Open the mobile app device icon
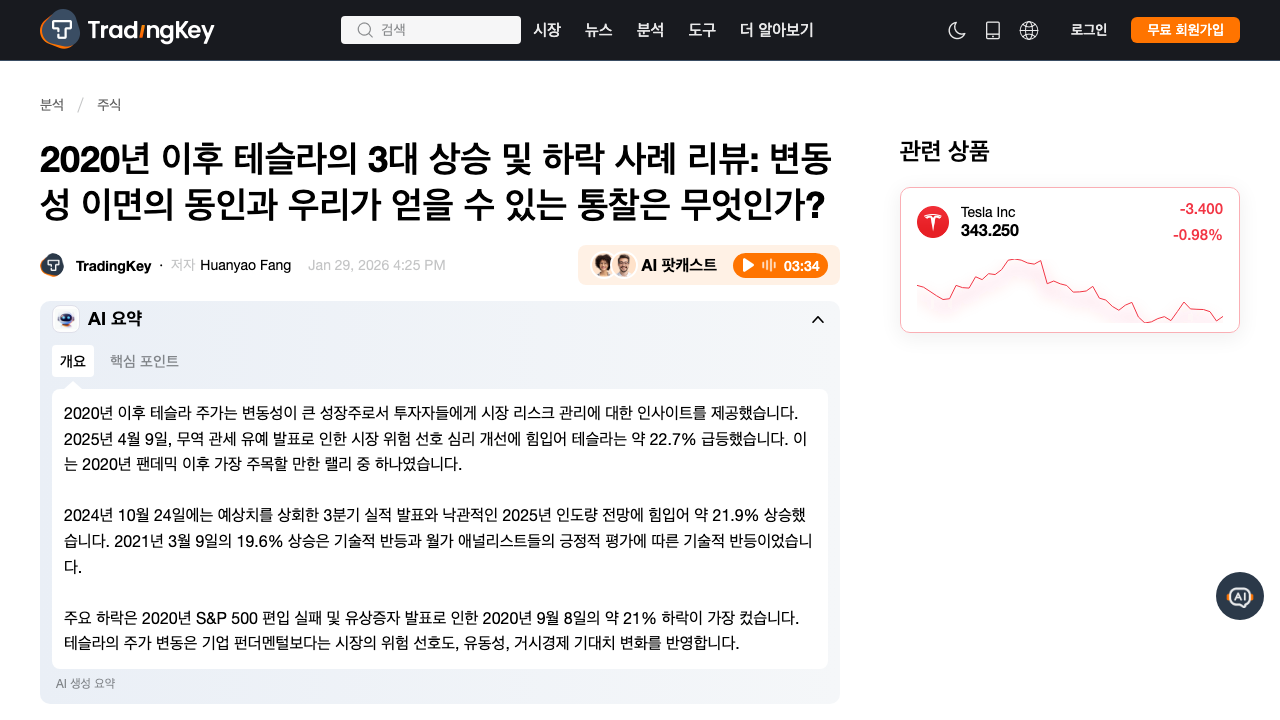Viewport: 1280px width, 720px height. 993,30
